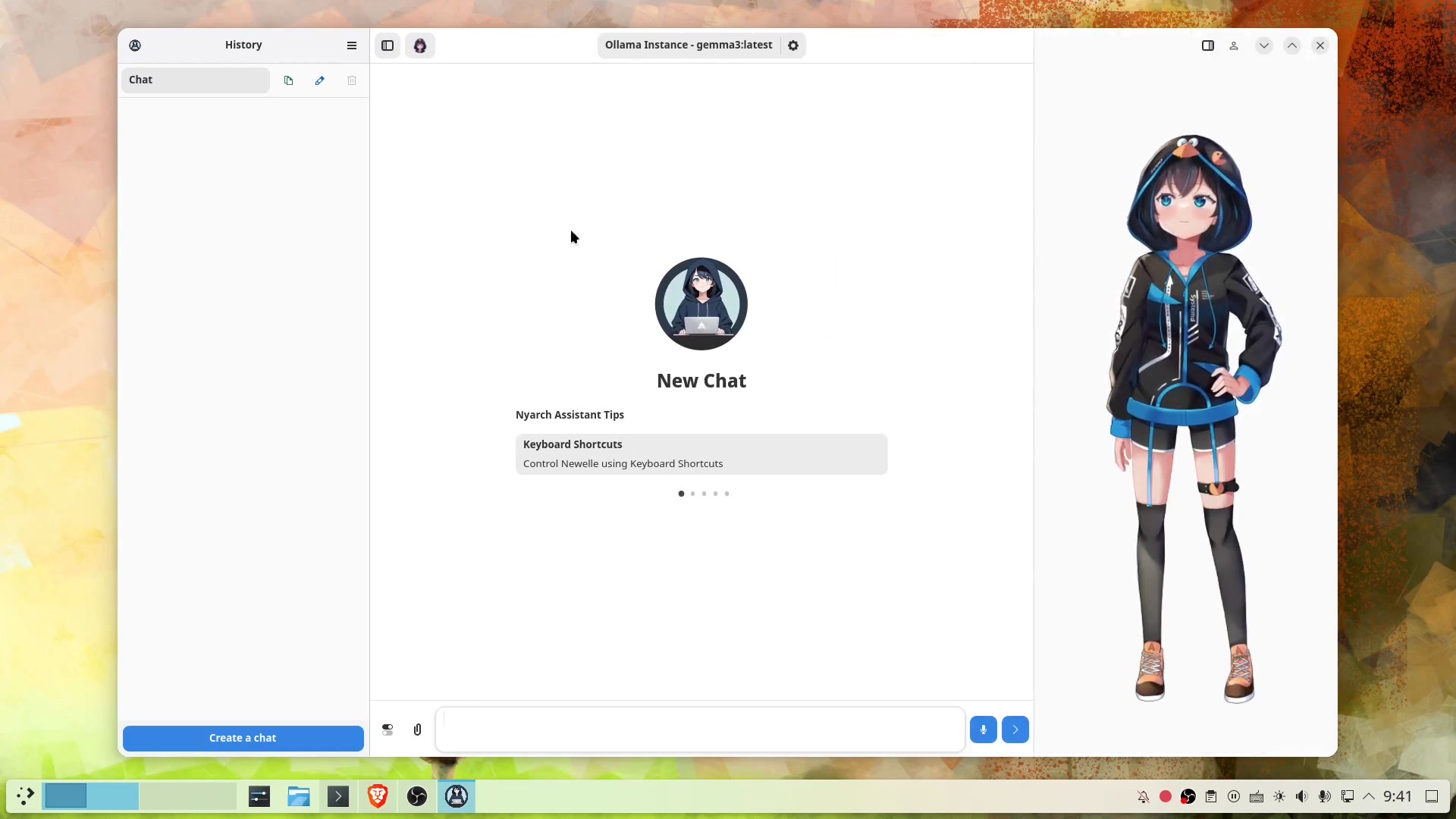Expand hidden system tray icons arrow

click(x=1369, y=796)
